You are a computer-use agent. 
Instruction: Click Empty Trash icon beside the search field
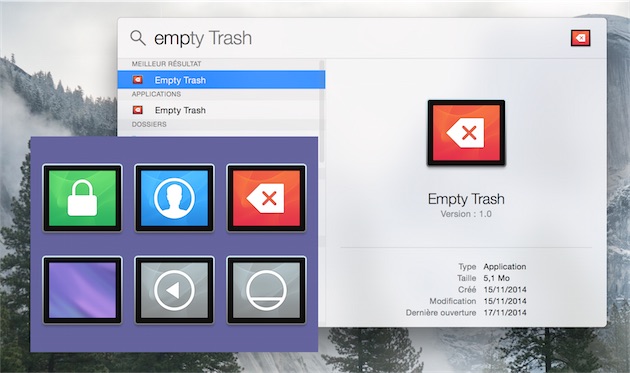click(581, 38)
